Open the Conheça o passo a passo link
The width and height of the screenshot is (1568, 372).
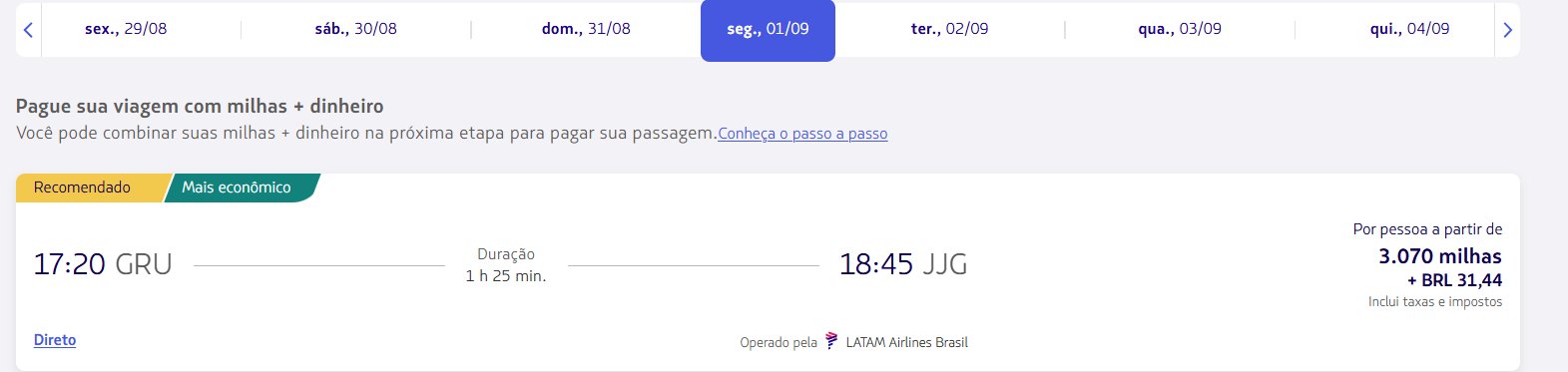[802, 134]
